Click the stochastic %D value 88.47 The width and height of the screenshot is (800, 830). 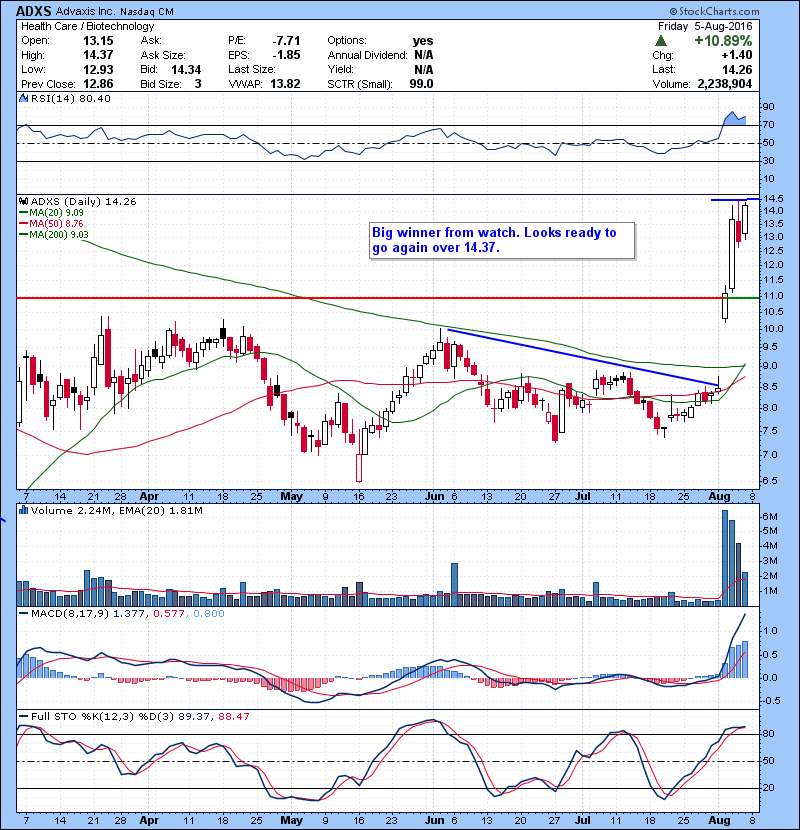point(233,716)
